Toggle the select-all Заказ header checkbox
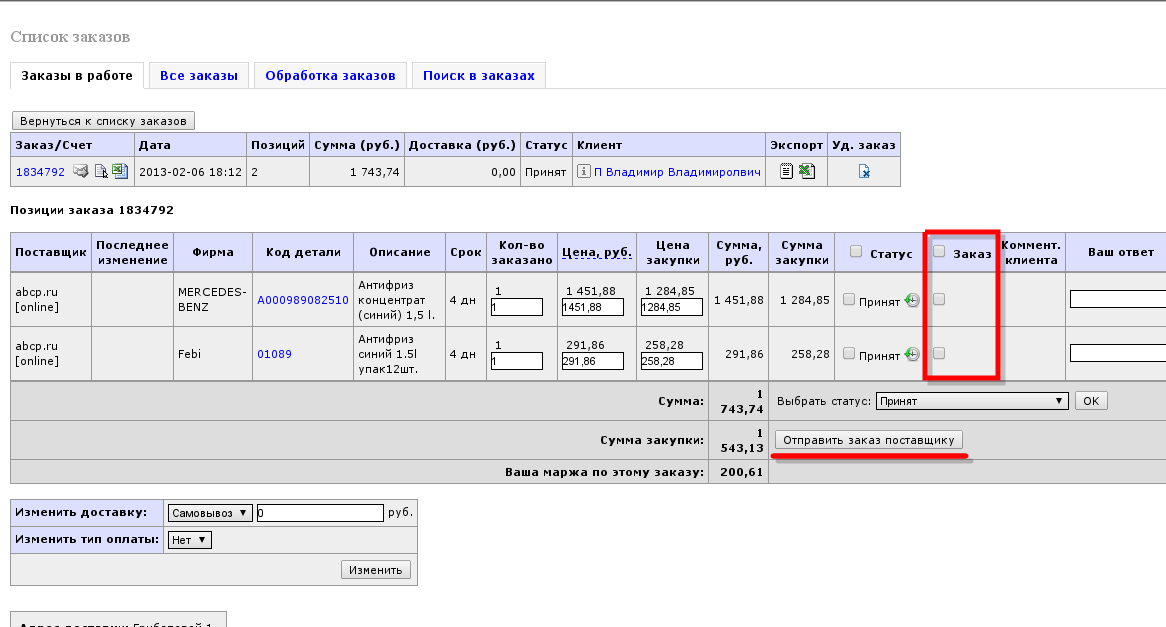 939,251
